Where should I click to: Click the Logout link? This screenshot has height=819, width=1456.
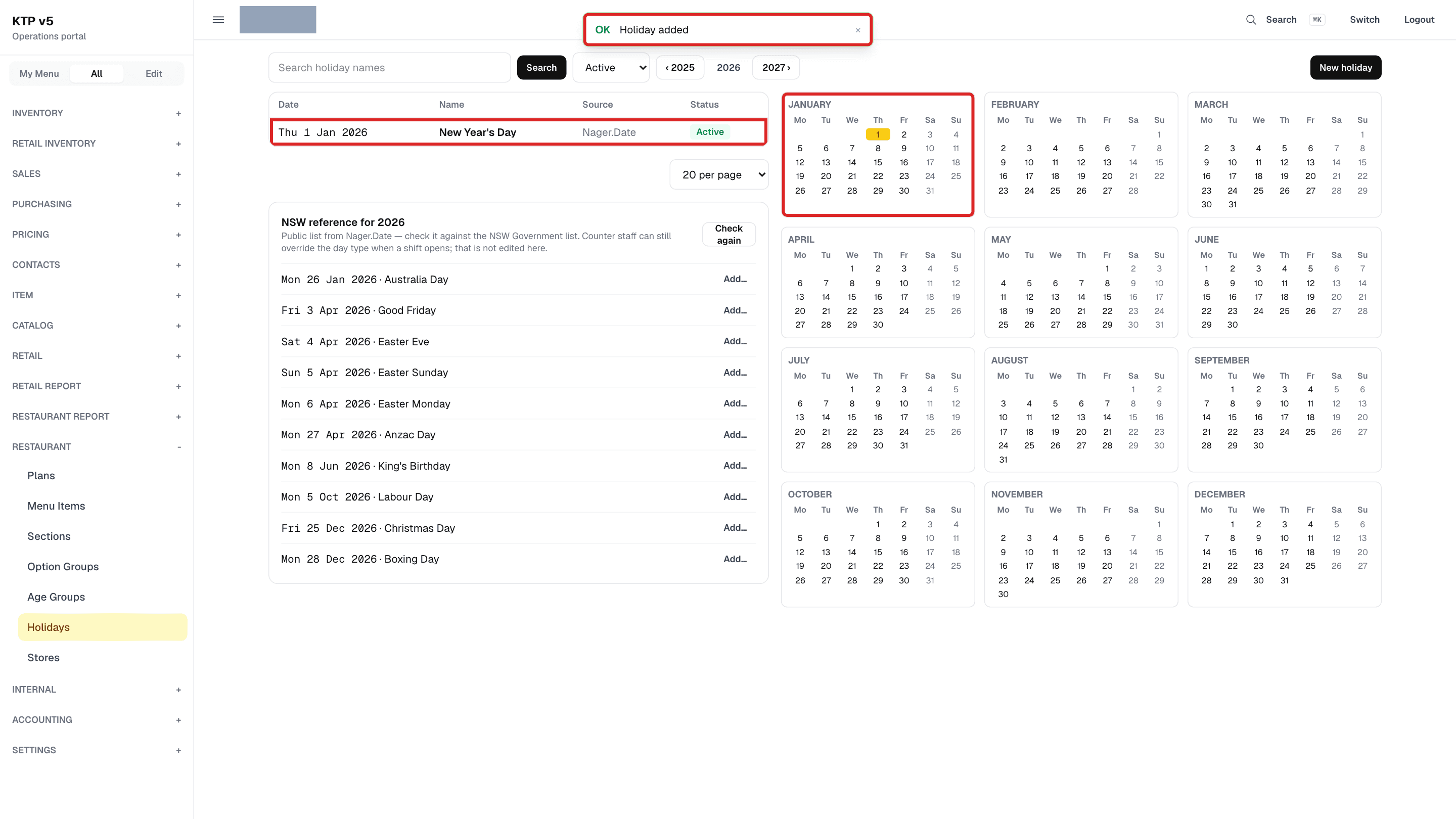pyautogui.click(x=1419, y=20)
